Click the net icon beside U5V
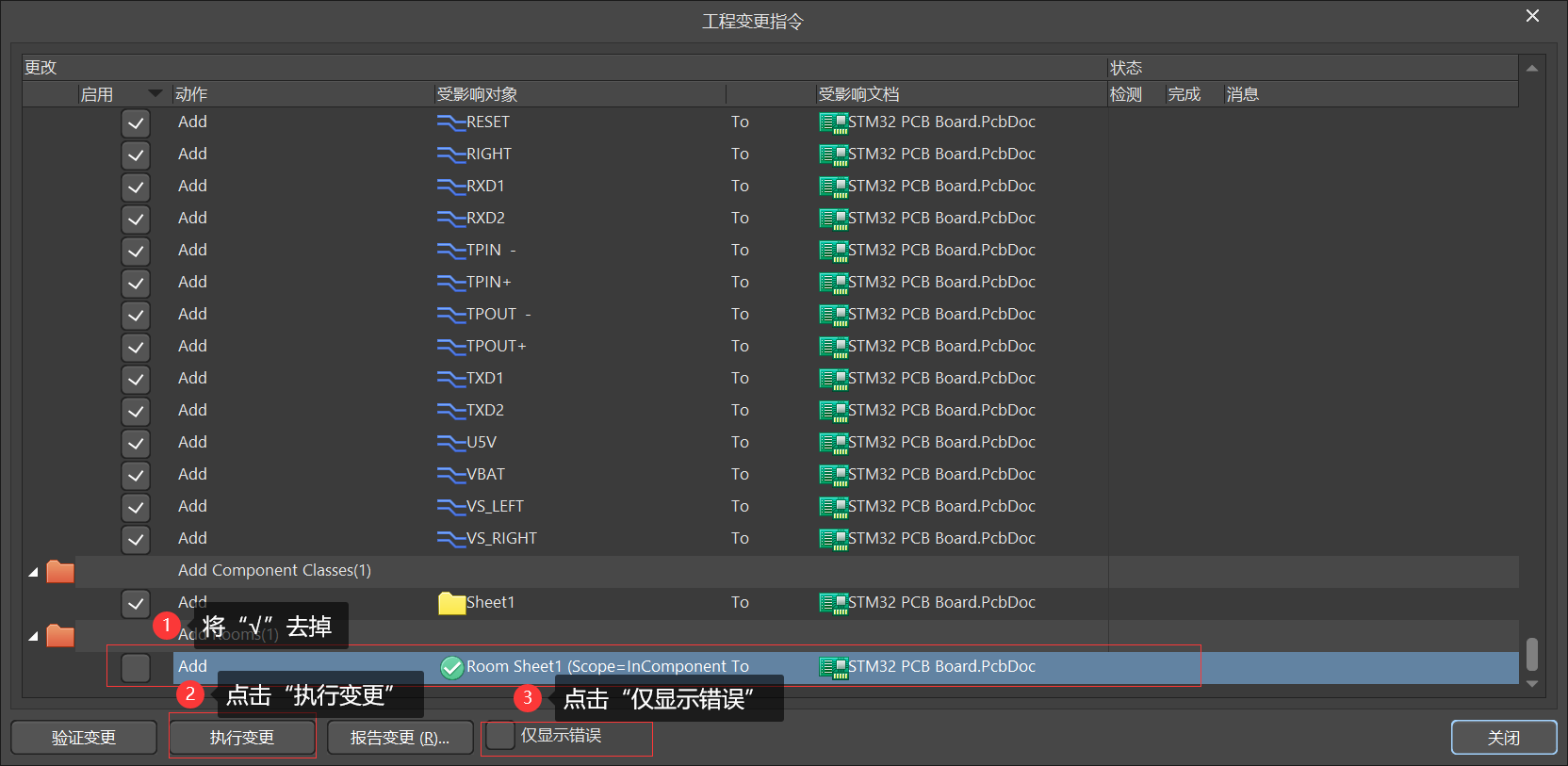The width and height of the screenshot is (1568, 766). click(x=451, y=443)
